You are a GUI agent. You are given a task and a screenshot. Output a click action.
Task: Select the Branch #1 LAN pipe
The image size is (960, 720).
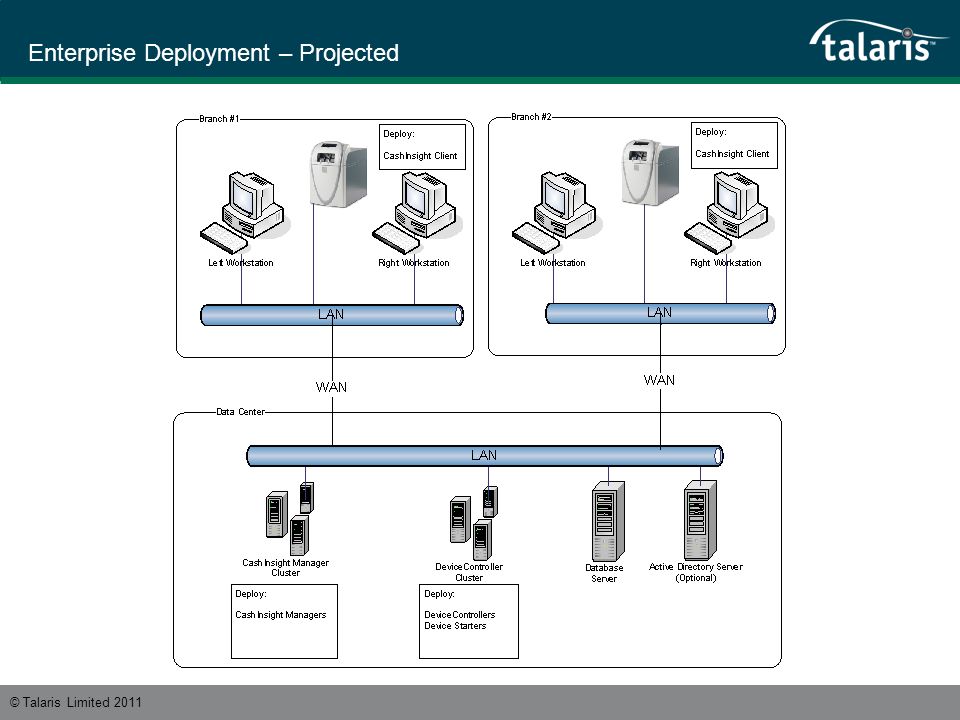332,315
